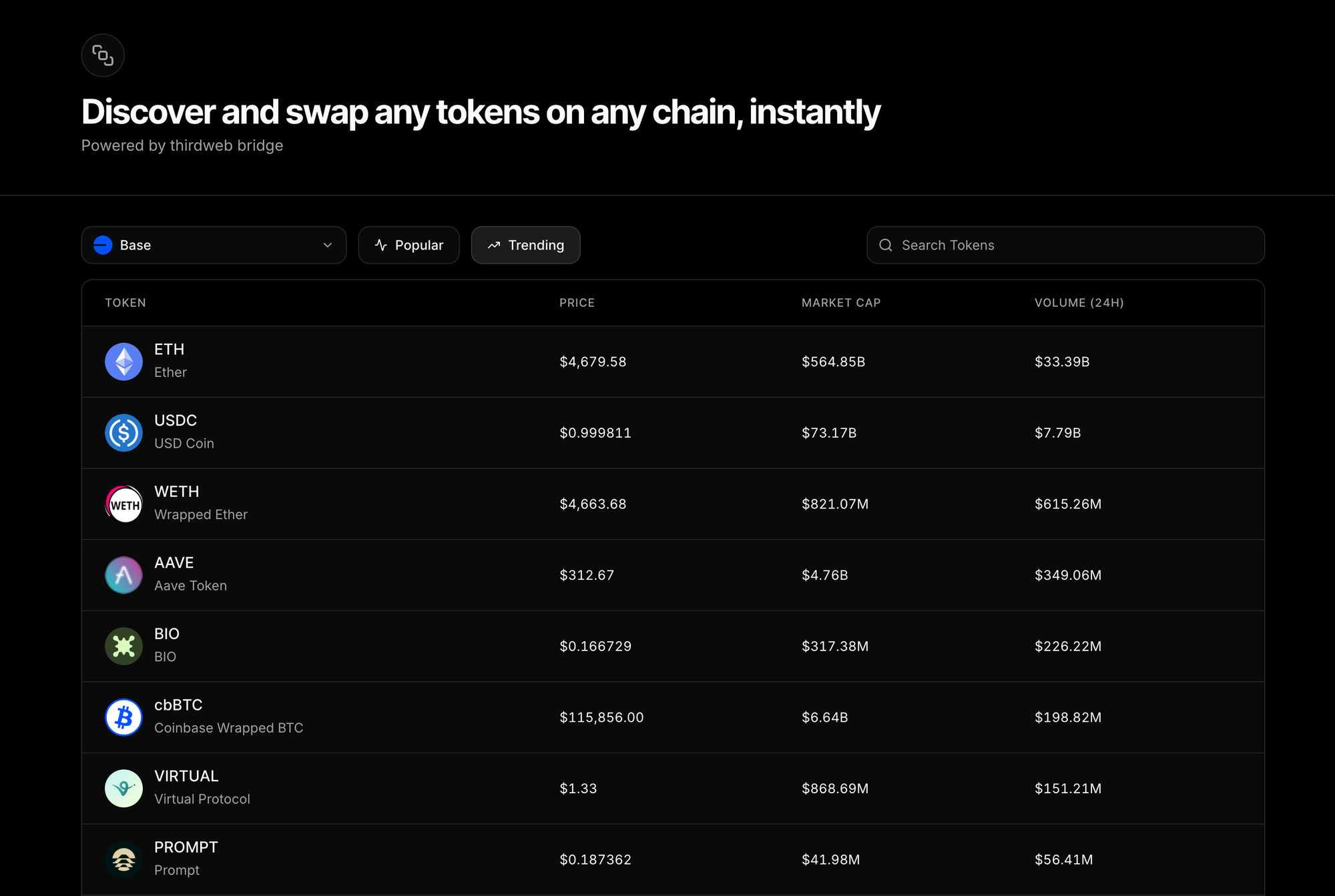The image size is (1335, 896).
Task: Click the blue Base chain logo
Action: point(103,245)
